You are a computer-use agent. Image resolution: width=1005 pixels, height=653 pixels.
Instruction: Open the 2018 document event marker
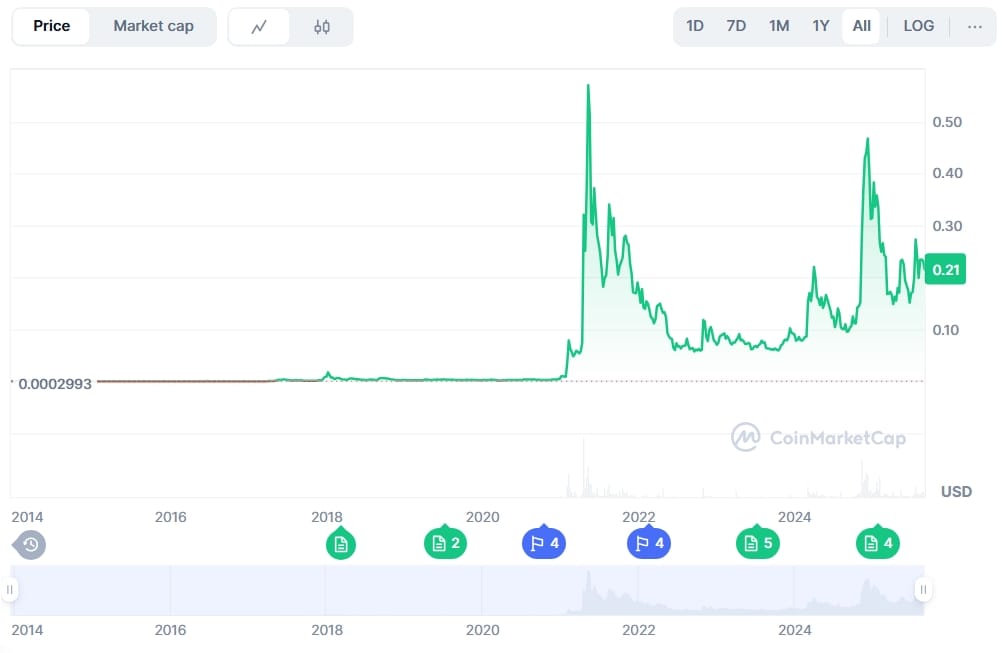pos(341,544)
